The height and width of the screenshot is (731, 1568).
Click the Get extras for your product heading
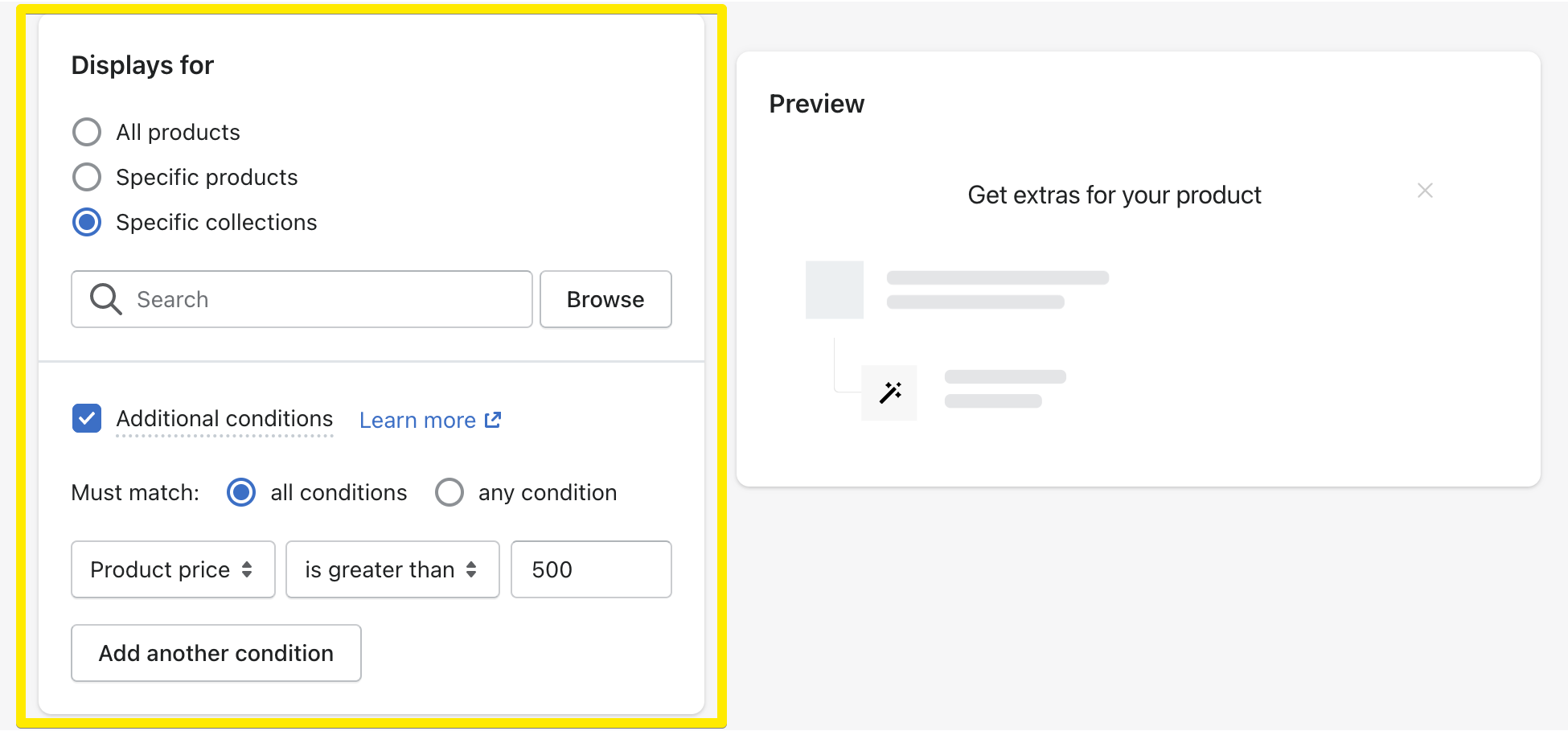pos(1114,195)
